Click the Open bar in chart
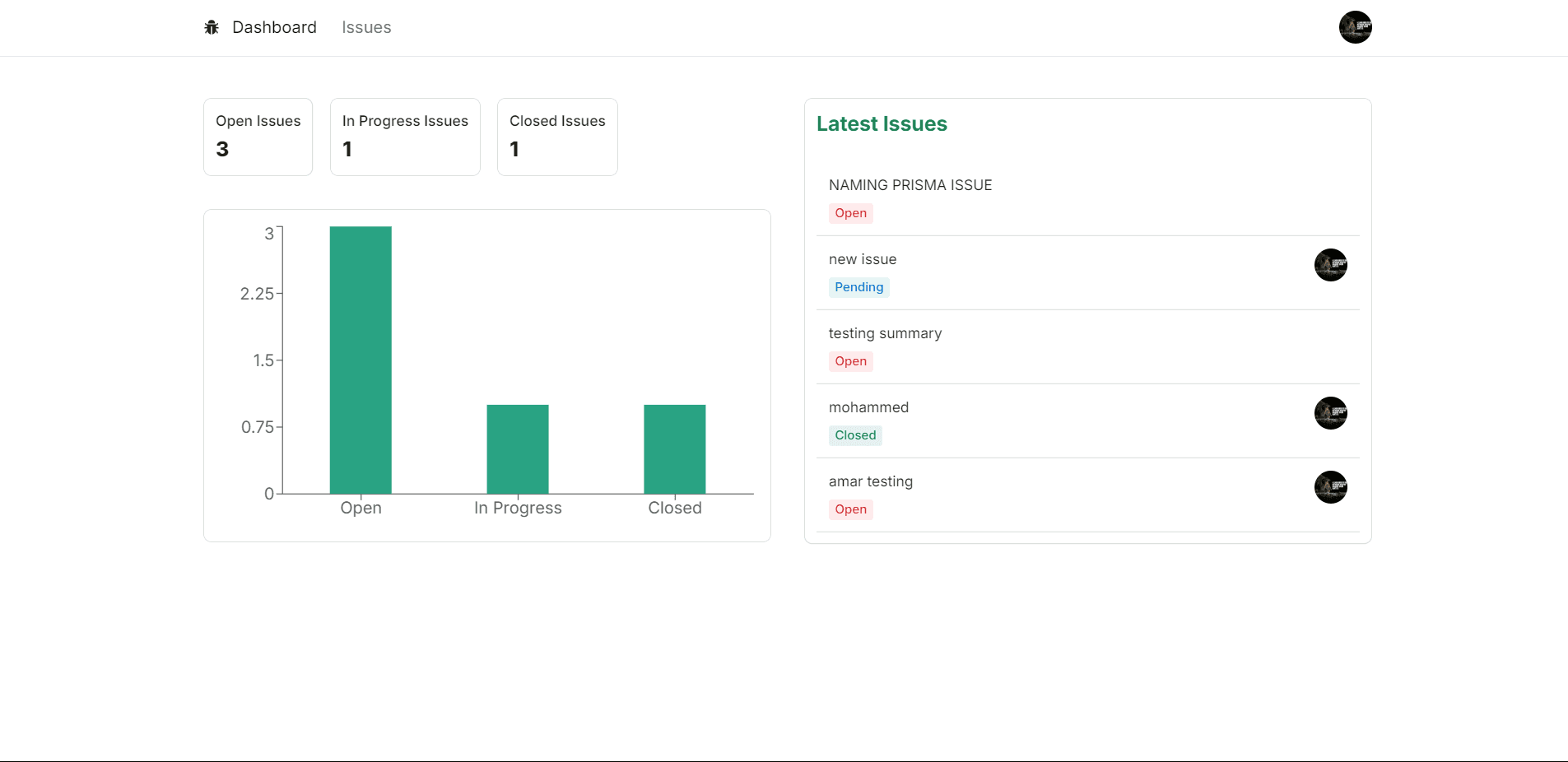This screenshot has height=762, width=1568. [361, 360]
